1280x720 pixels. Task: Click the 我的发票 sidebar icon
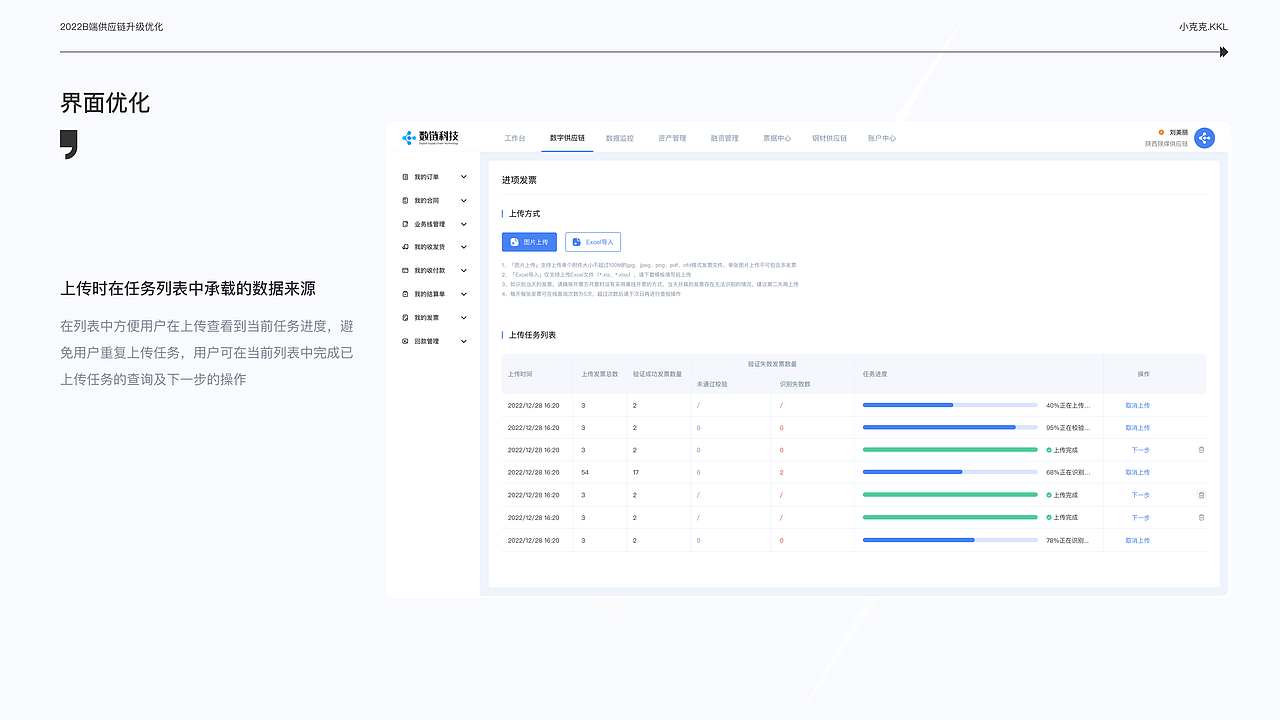tap(405, 318)
